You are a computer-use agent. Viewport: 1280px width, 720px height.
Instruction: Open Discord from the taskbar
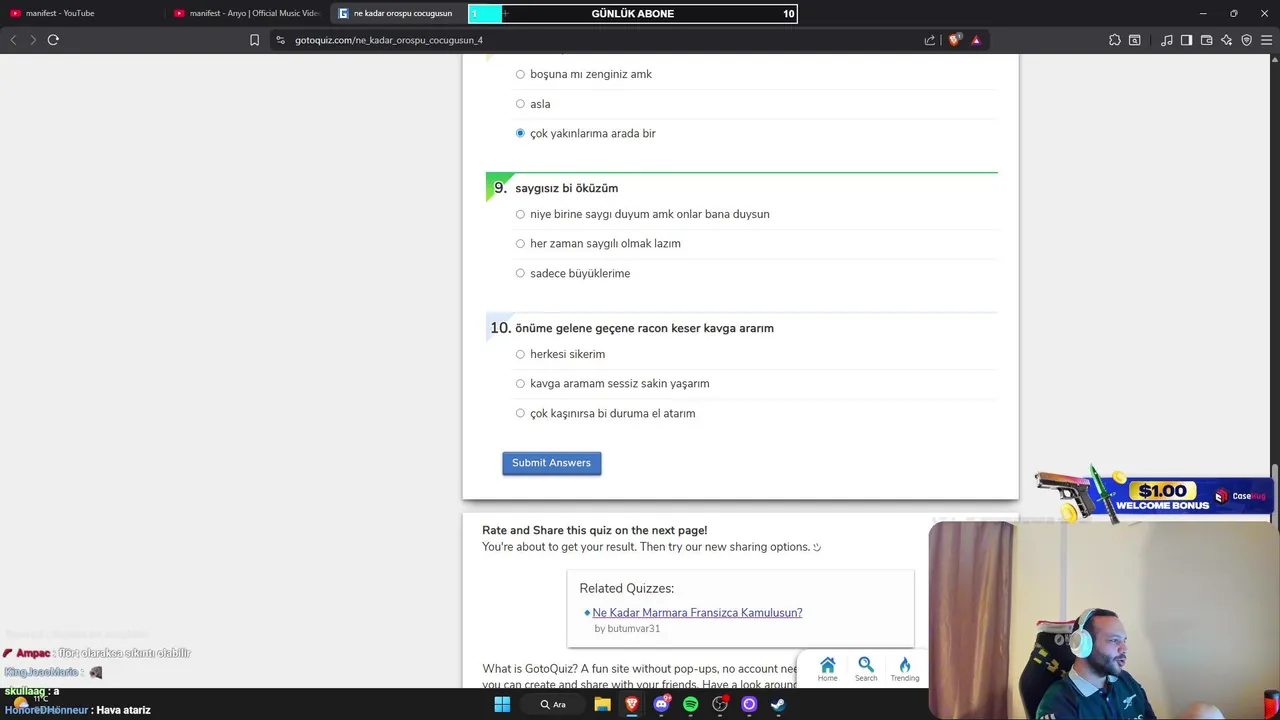tap(661, 704)
